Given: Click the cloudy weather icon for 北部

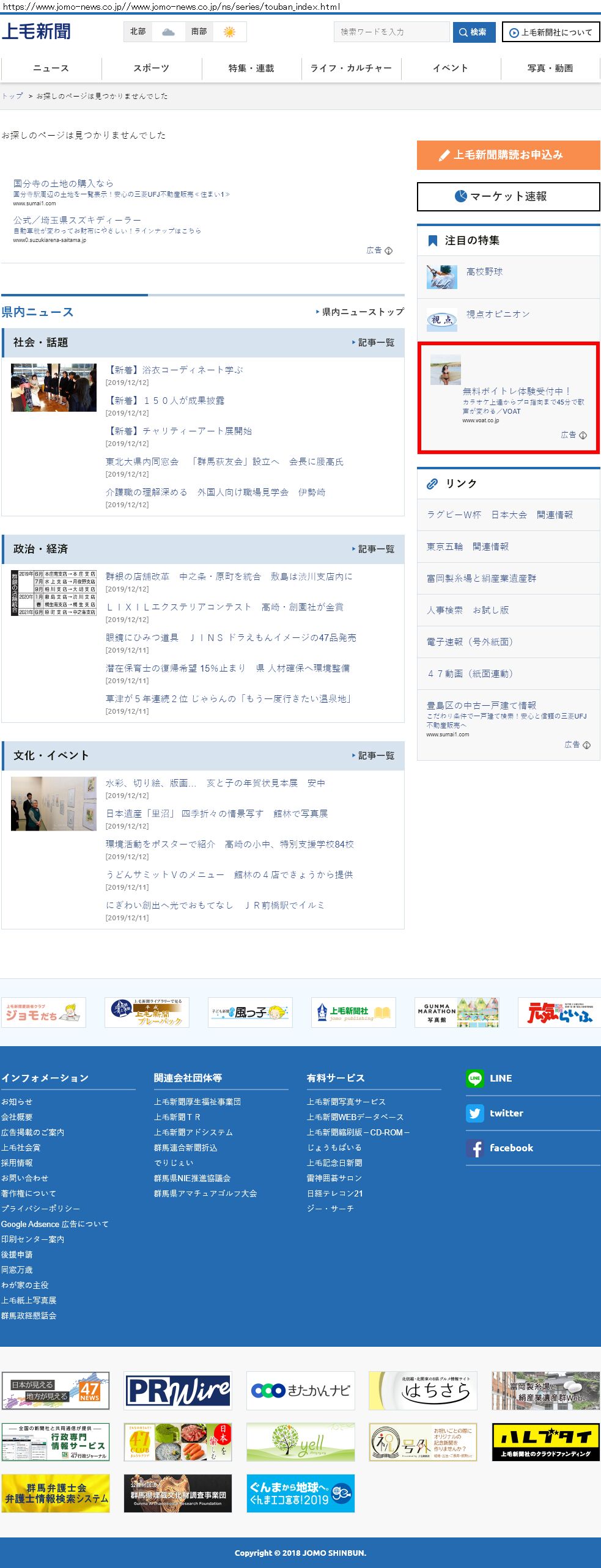Looking at the screenshot, I should coord(168,32).
